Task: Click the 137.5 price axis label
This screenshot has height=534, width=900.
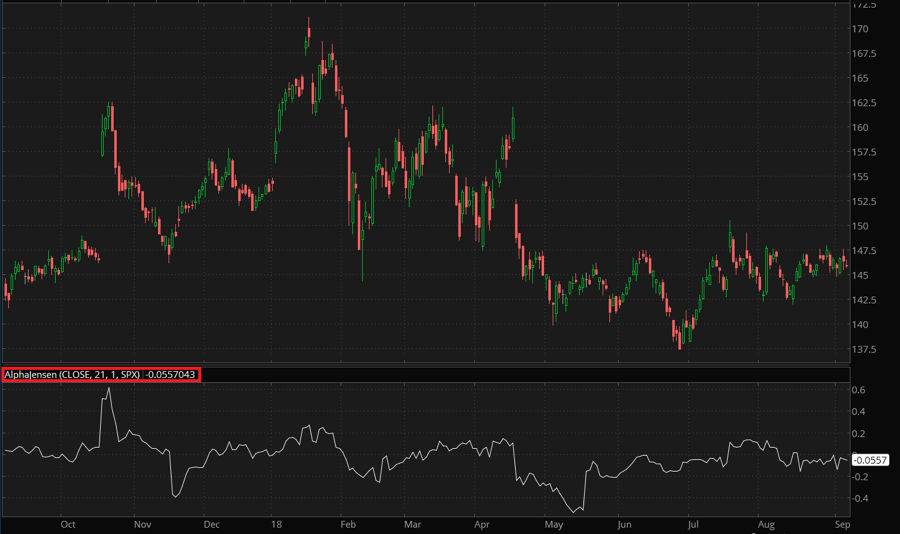Action: tap(864, 349)
